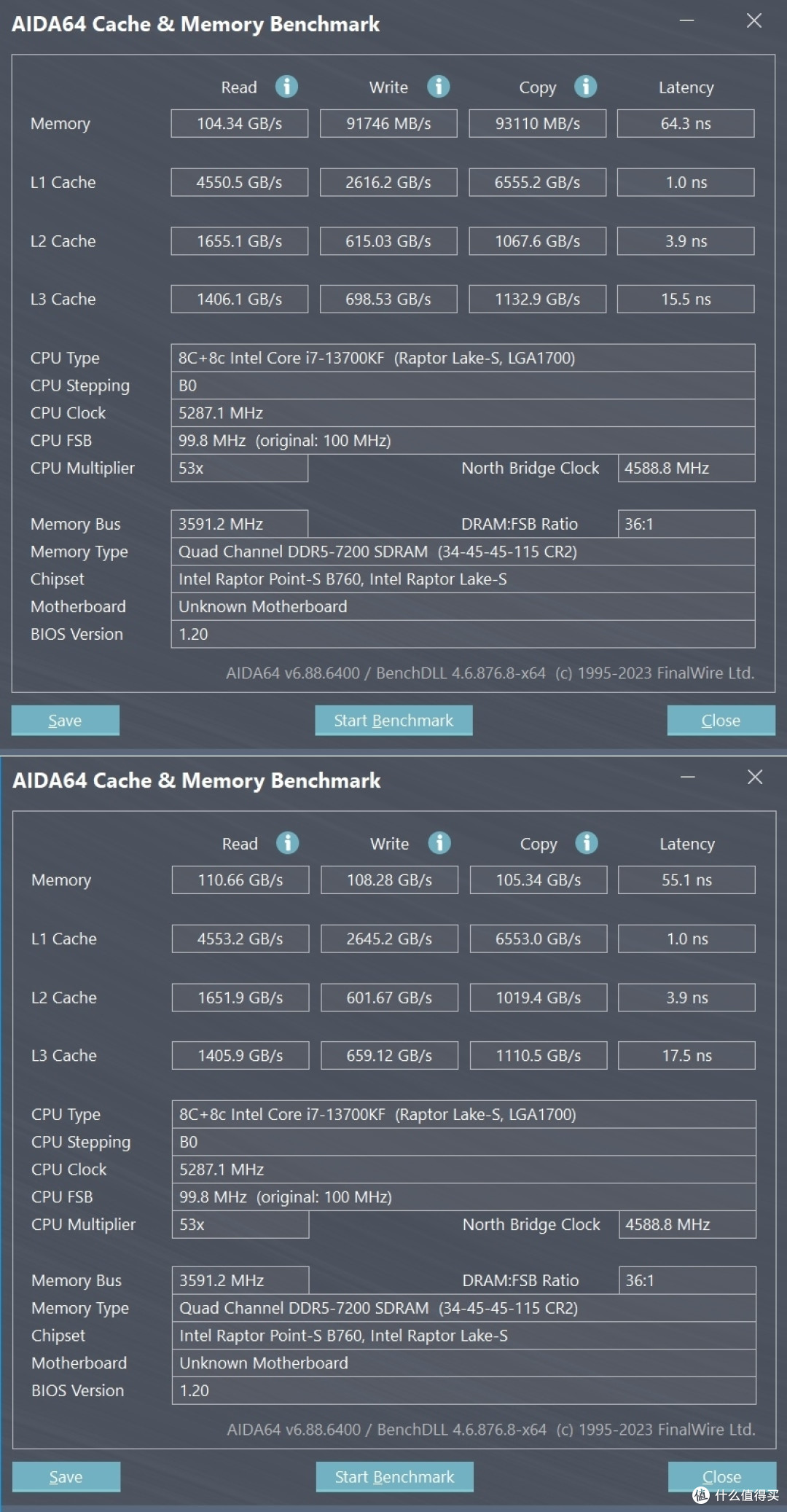Close lower AIDA64 window with X icon
787x1512 pixels.
click(755, 777)
